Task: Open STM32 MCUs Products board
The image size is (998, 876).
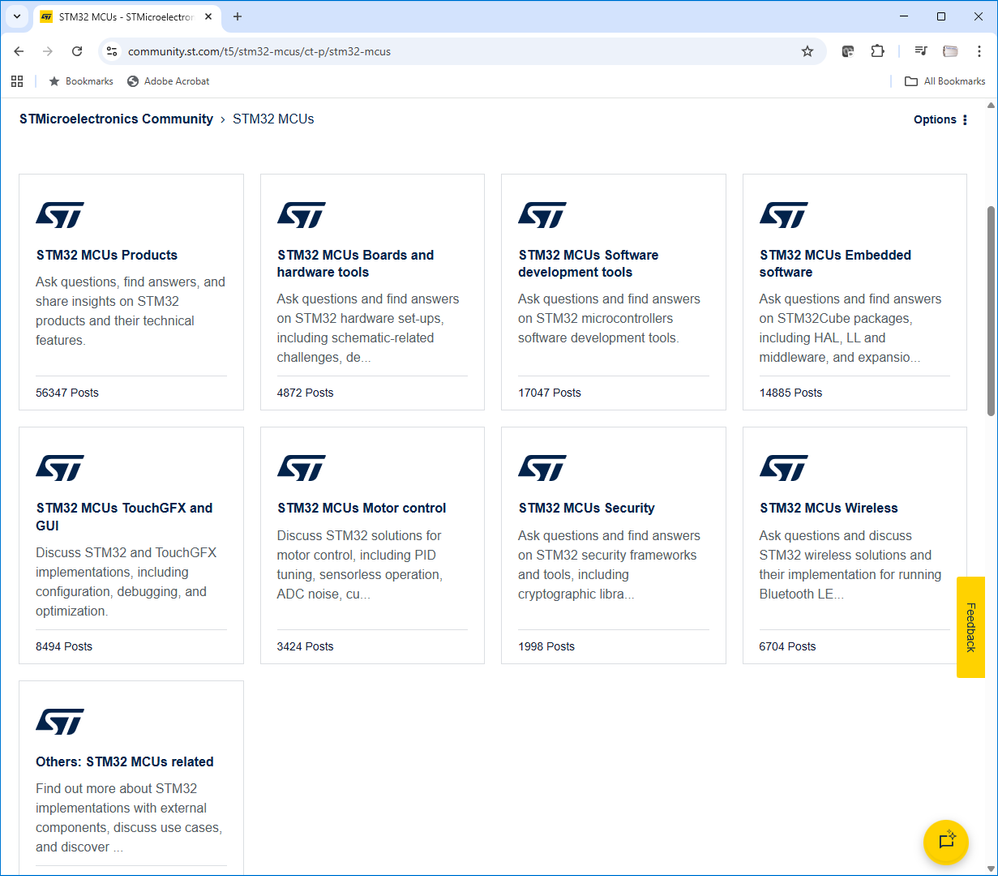Action: click(x=107, y=255)
